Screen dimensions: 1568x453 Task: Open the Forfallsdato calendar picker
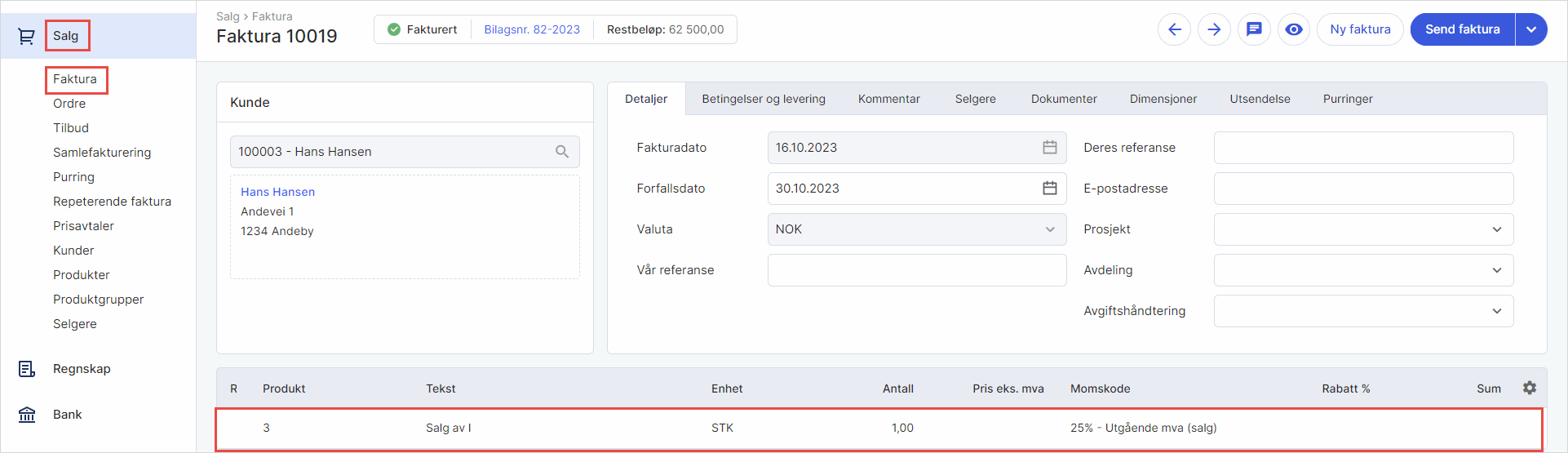pyautogui.click(x=1049, y=189)
